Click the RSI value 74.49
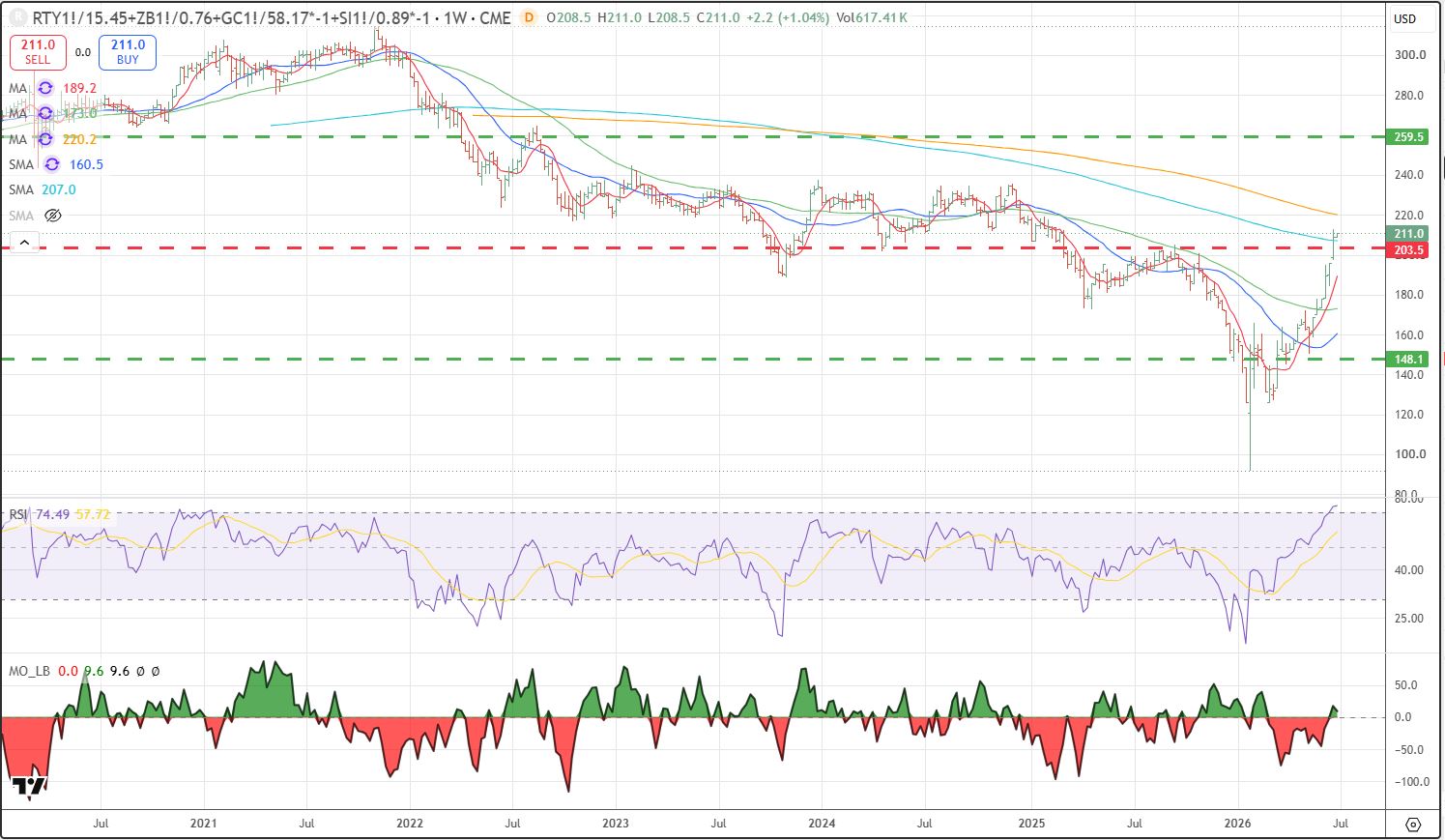 tap(52, 514)
